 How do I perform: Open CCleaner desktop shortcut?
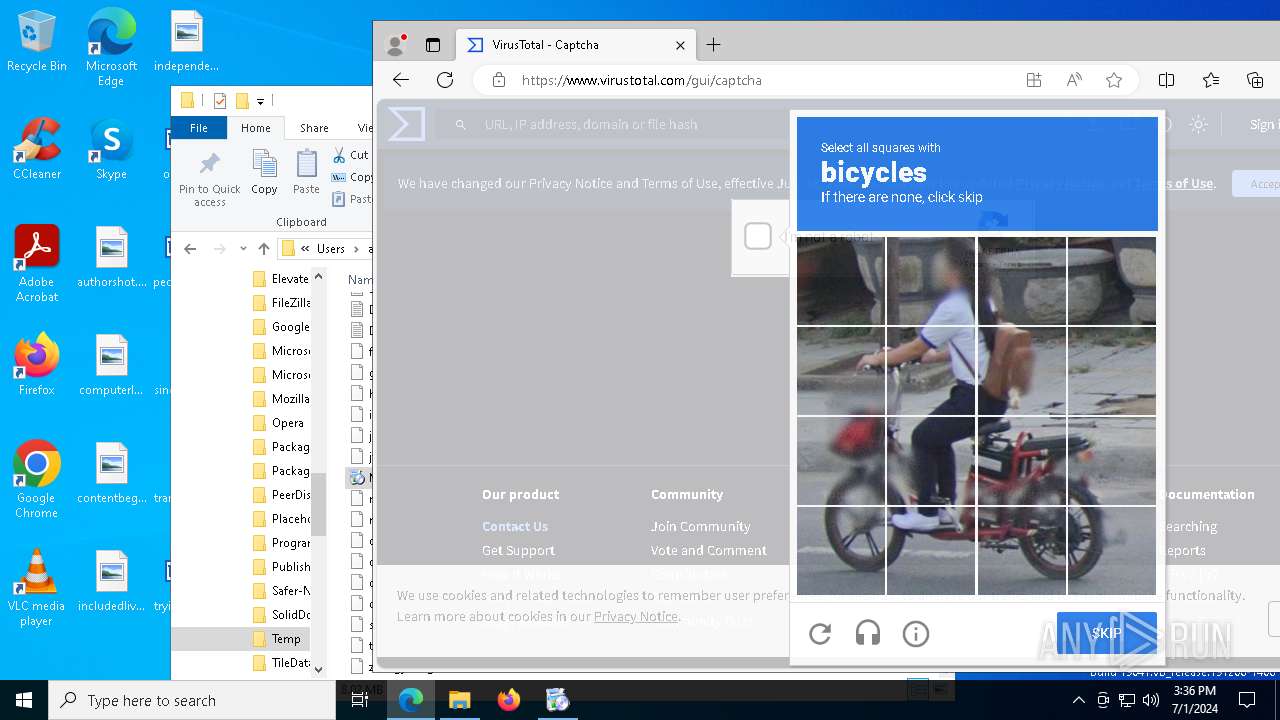click(37, 150)
